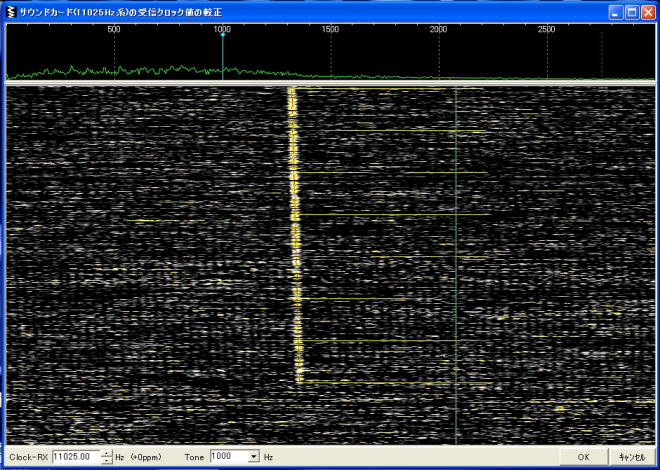Screen dimensions: 660x470
Task: Click the 500 label on the frequency scale
Action: point(113,29)
